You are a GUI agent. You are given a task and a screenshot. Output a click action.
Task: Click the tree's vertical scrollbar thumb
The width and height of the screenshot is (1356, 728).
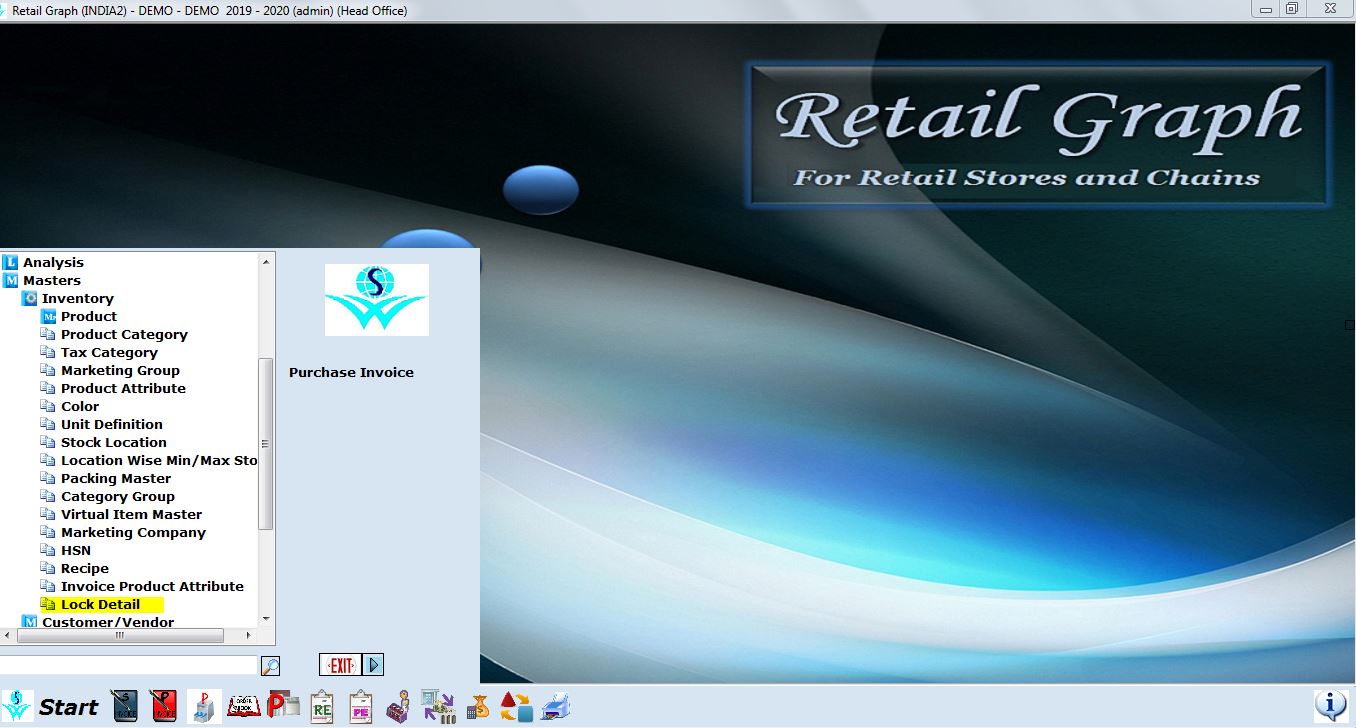tap(266, 443)
